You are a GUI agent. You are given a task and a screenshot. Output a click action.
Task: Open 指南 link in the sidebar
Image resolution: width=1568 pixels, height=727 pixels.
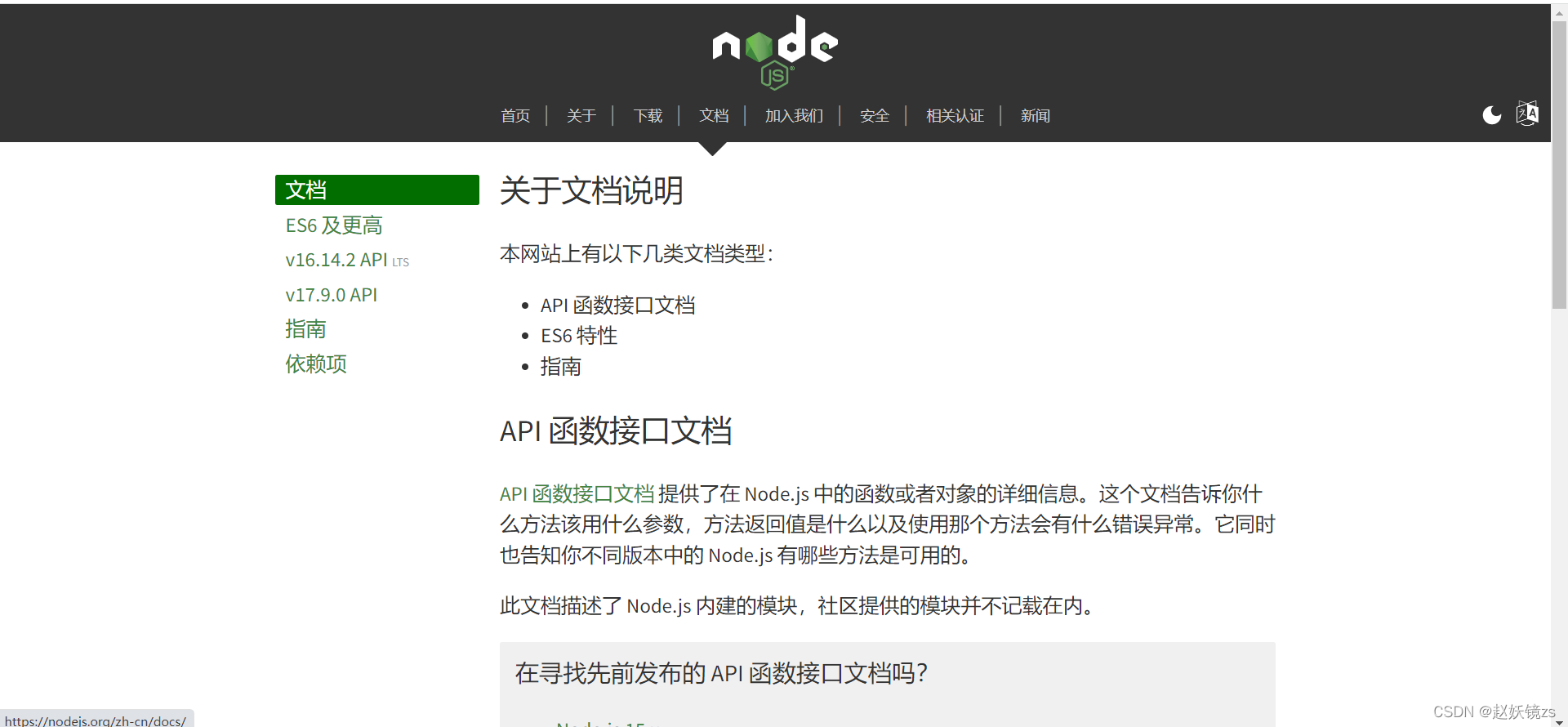[305, 329]
